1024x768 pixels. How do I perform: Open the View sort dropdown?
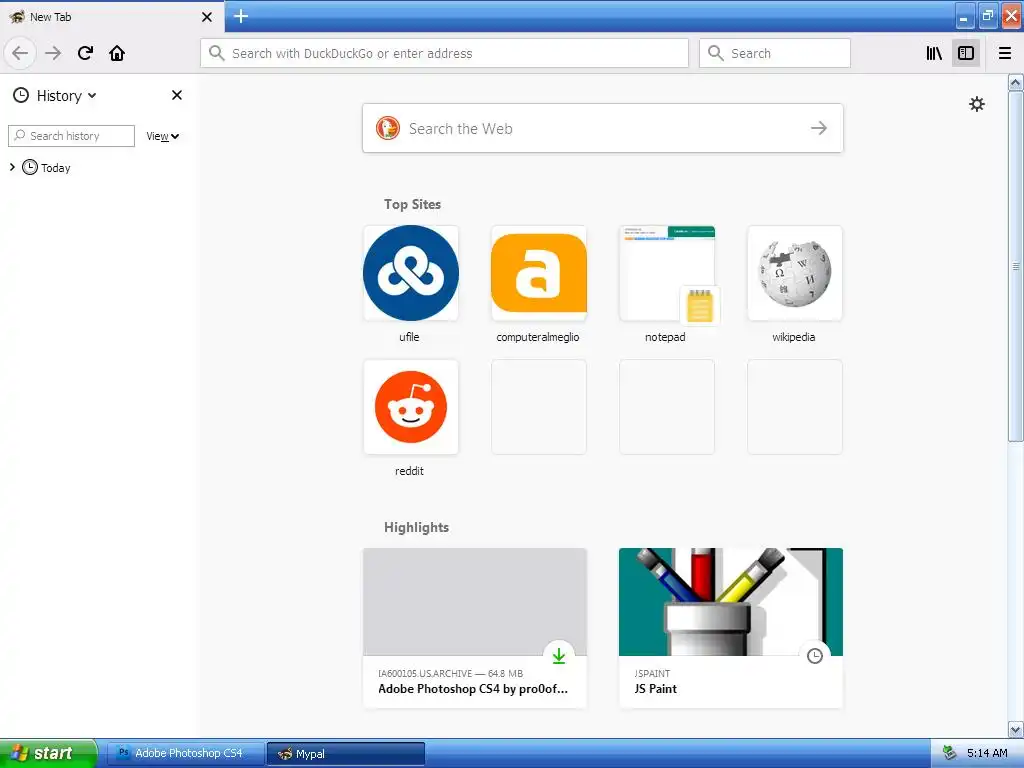[162, 136]
